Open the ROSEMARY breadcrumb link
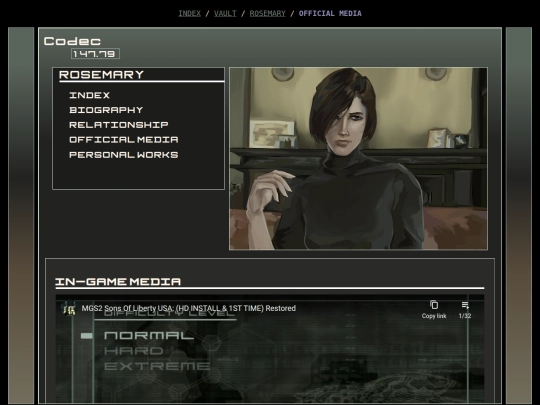The width and height of the screenshot is (540, 405). [268, 13]
